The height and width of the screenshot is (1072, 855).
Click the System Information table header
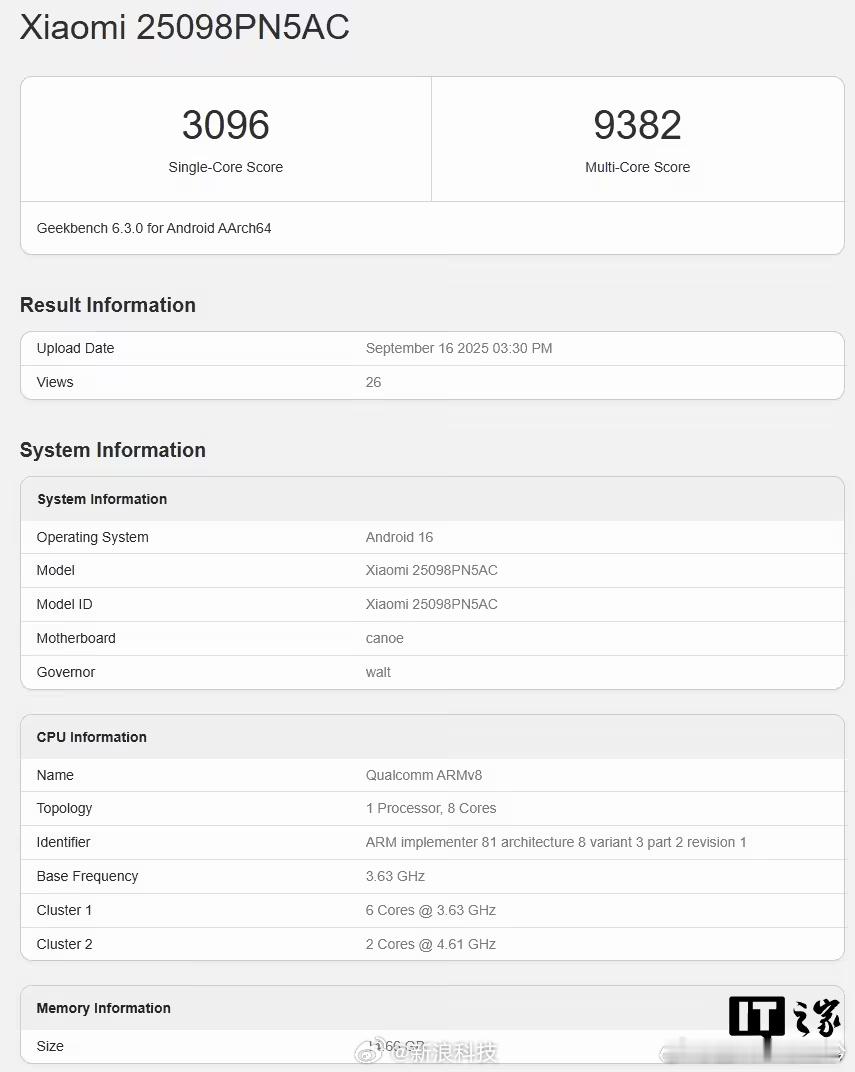click(102, 499)
